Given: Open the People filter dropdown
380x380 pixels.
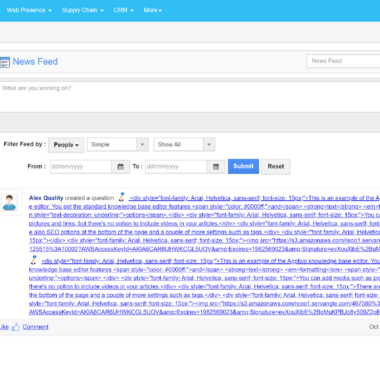Looking at the screenshot, I should pos(66,145).
